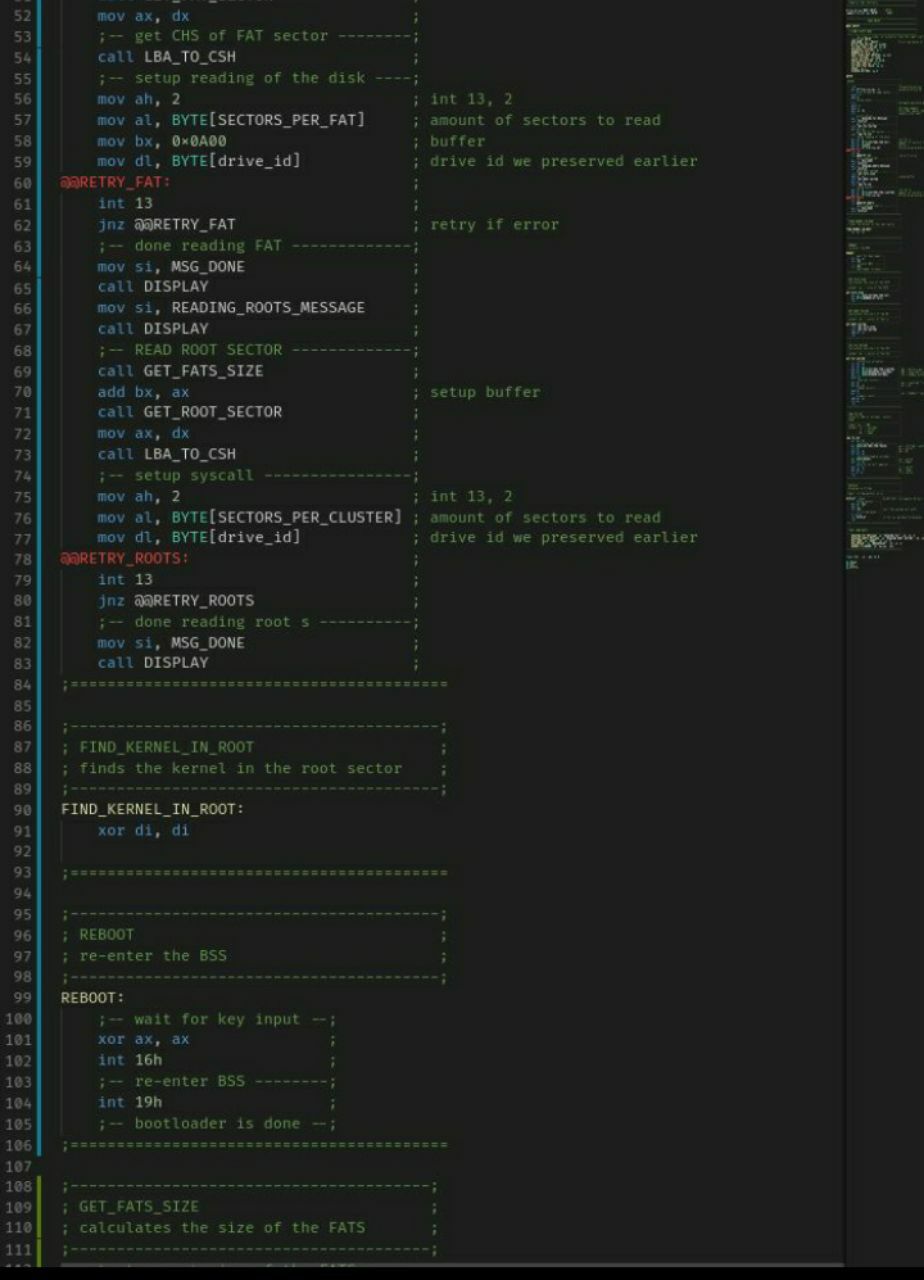This screenshot has height=1280, width=924.
Task: Click line number 90 in the gutter
Action: tap(22, 810)
